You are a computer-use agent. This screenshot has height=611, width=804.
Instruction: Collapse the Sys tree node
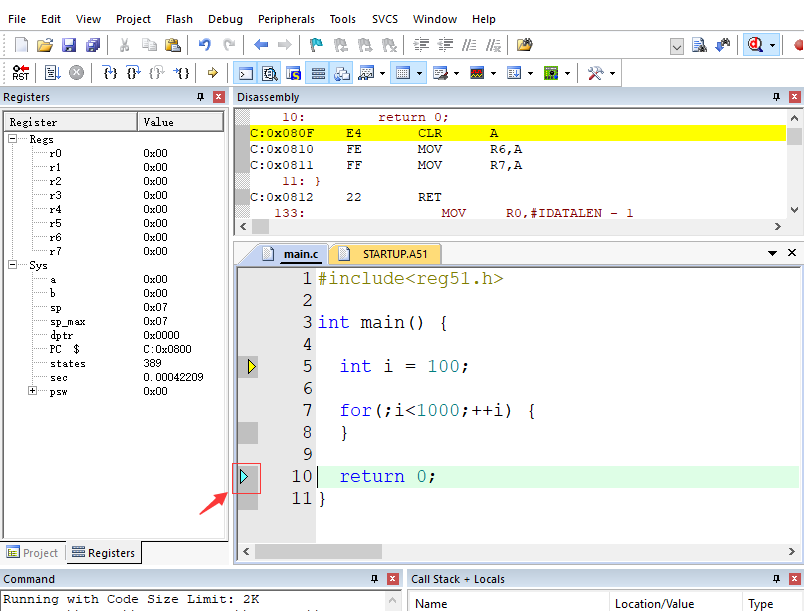pos(13,264)
